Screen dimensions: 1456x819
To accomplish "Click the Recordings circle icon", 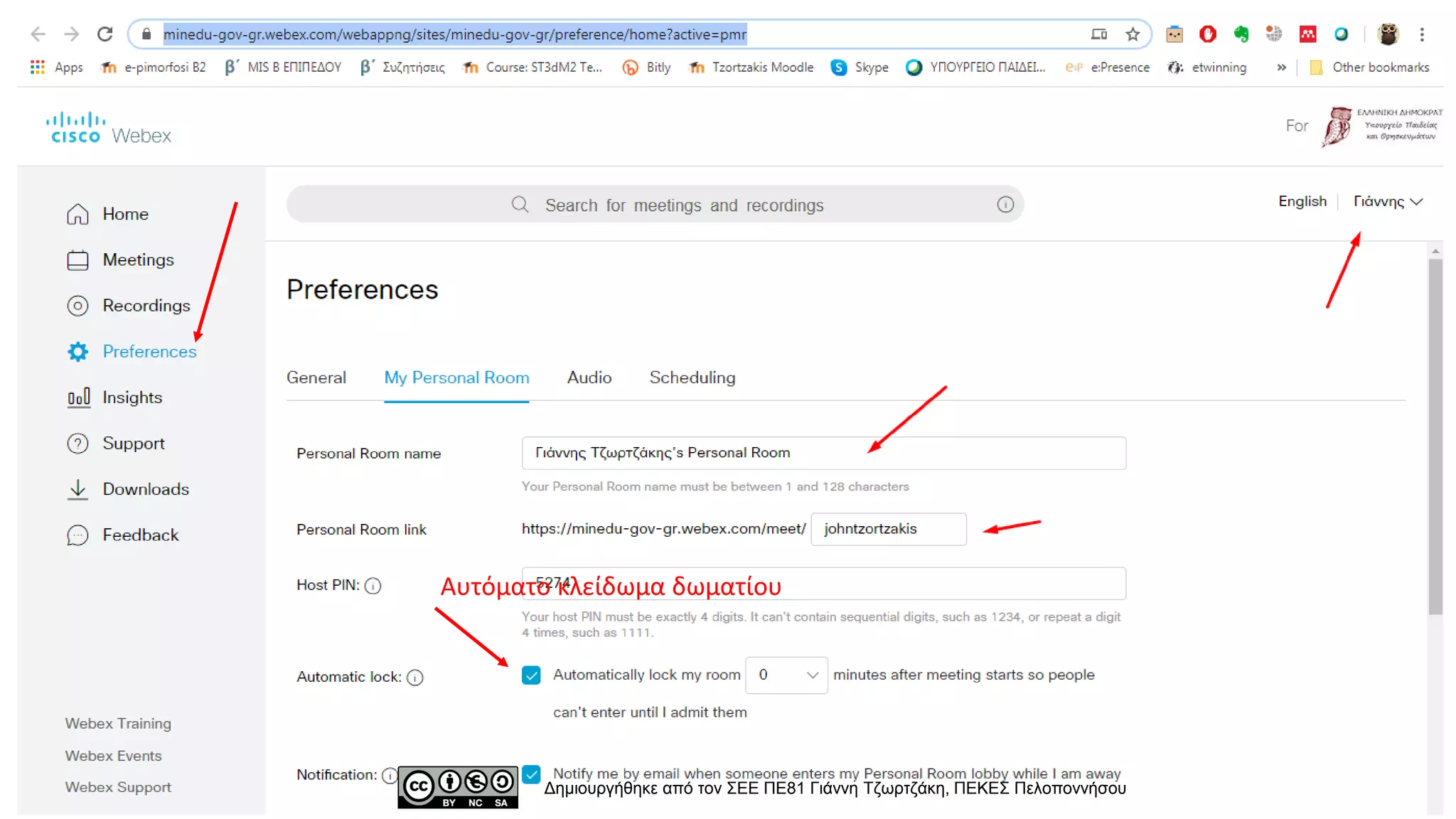I will click(77, 306).
